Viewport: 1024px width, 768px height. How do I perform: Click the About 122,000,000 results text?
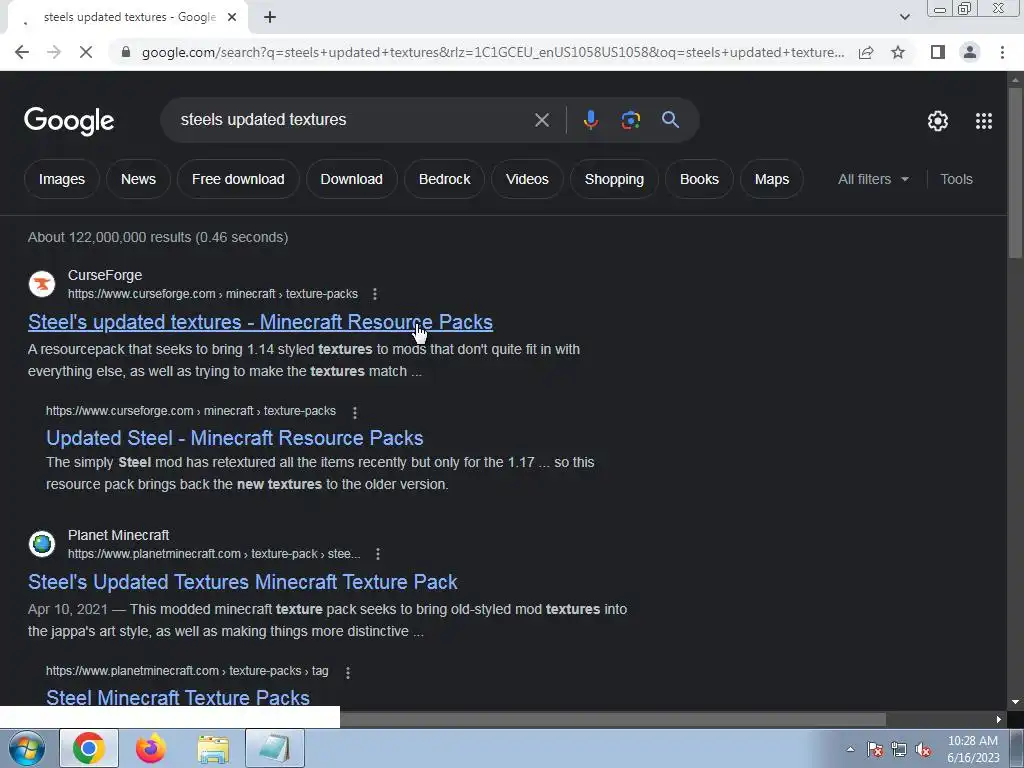(158, 237)
